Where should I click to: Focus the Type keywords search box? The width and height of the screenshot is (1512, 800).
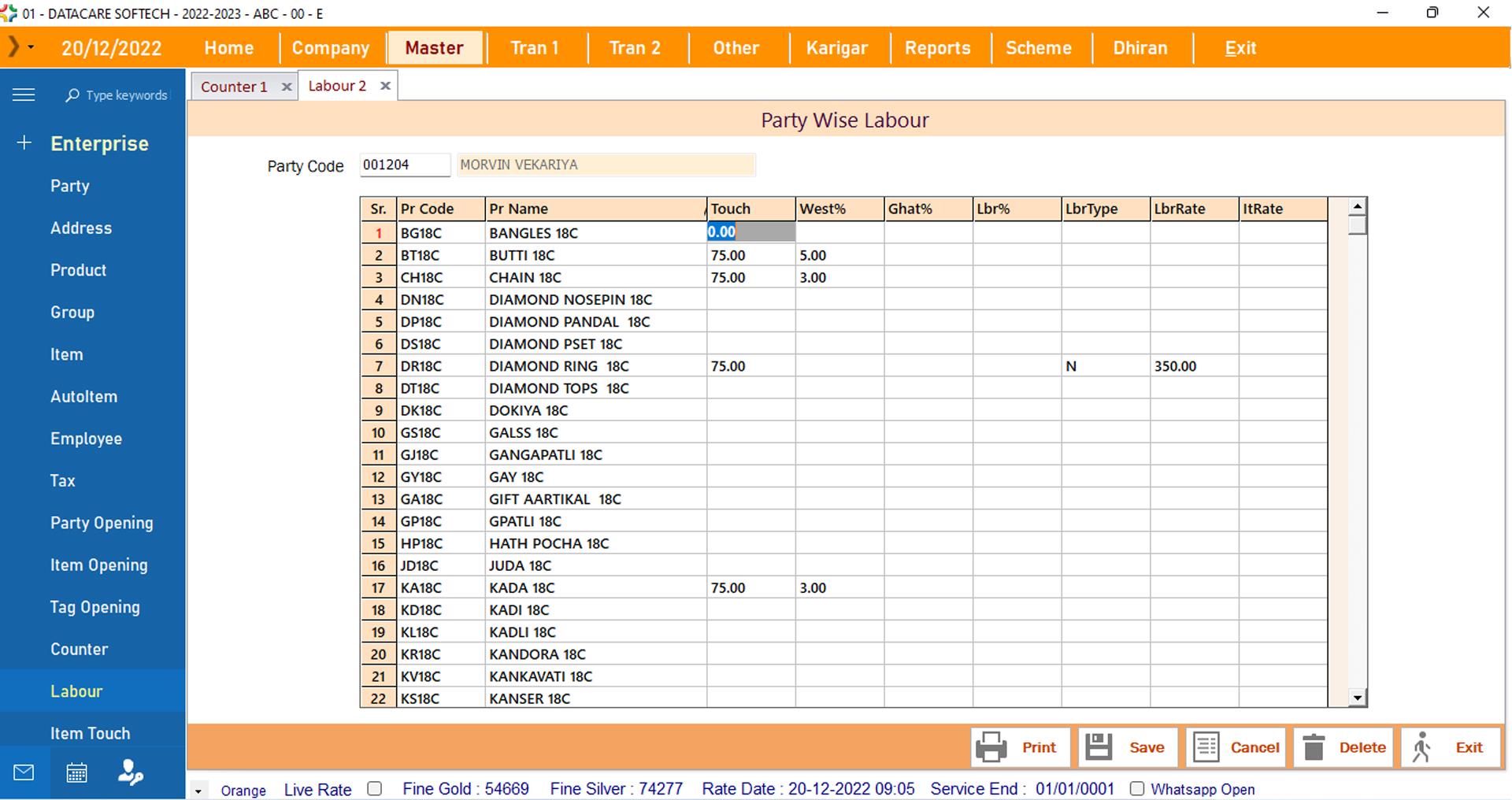pyautogui.click(x=126, y=95)
